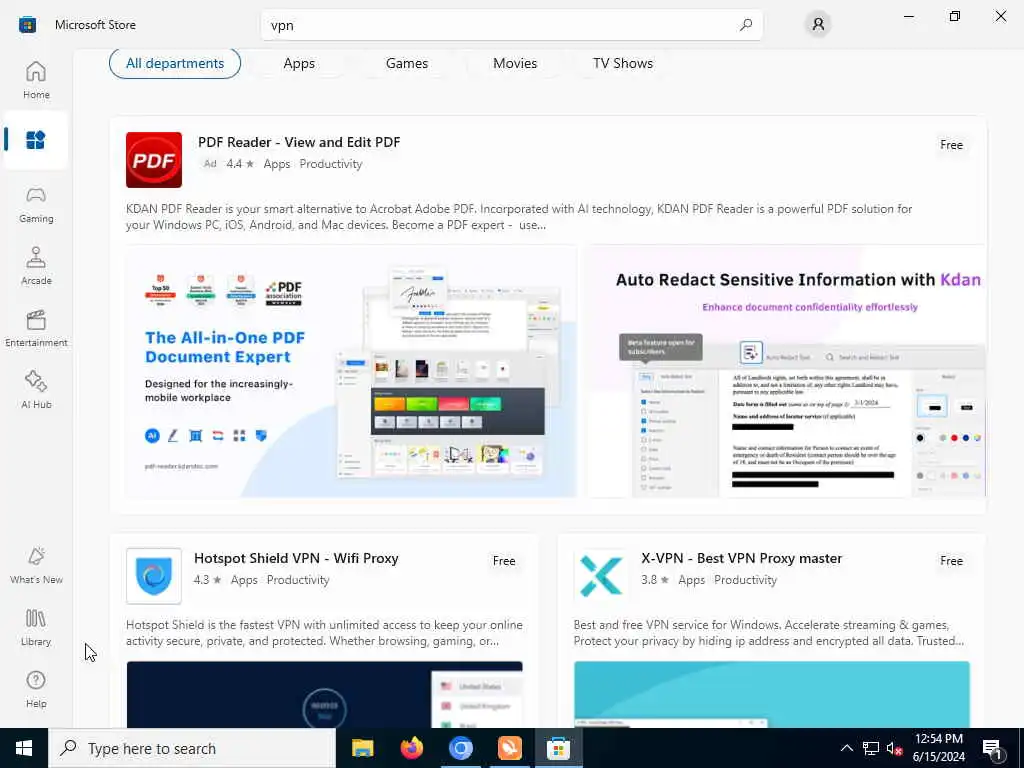Click the network tray icon

(871, 748)
